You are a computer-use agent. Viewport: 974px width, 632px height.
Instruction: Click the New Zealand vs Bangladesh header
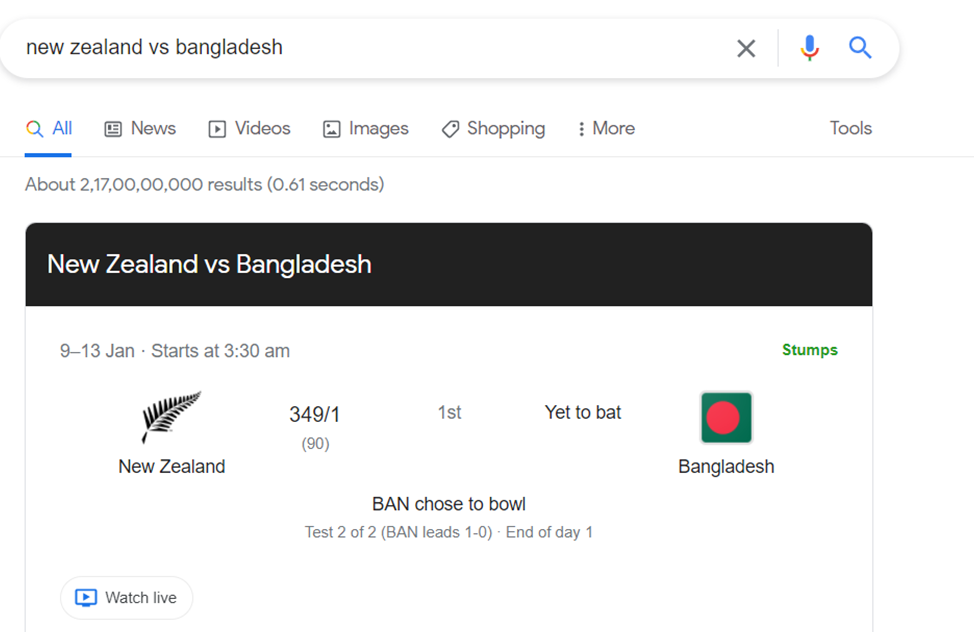209,264
